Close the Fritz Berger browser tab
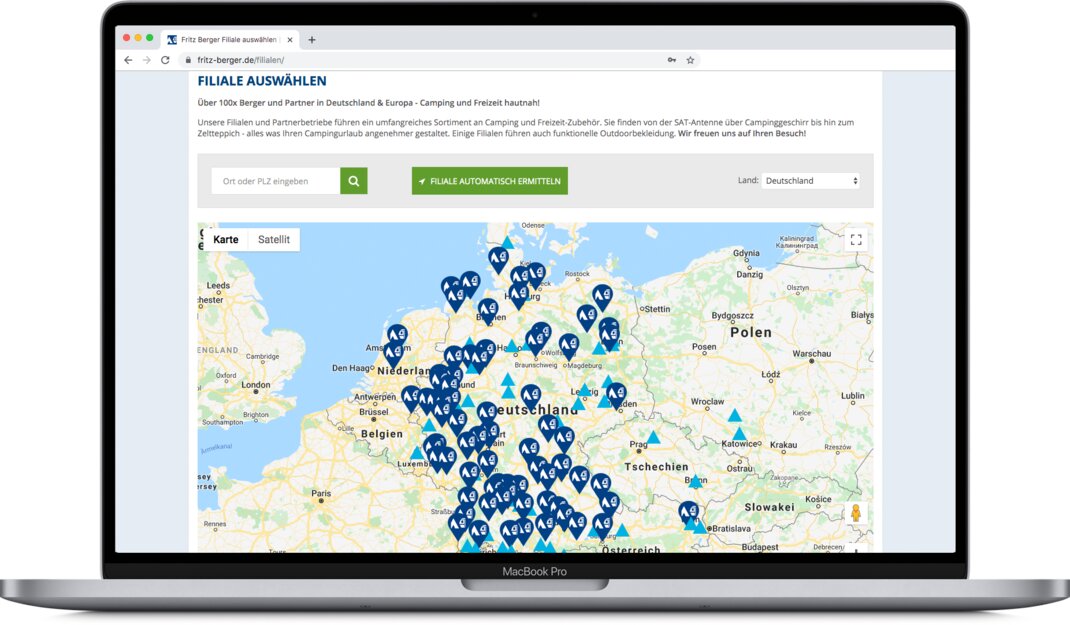1070x625 pixels. 290,40
